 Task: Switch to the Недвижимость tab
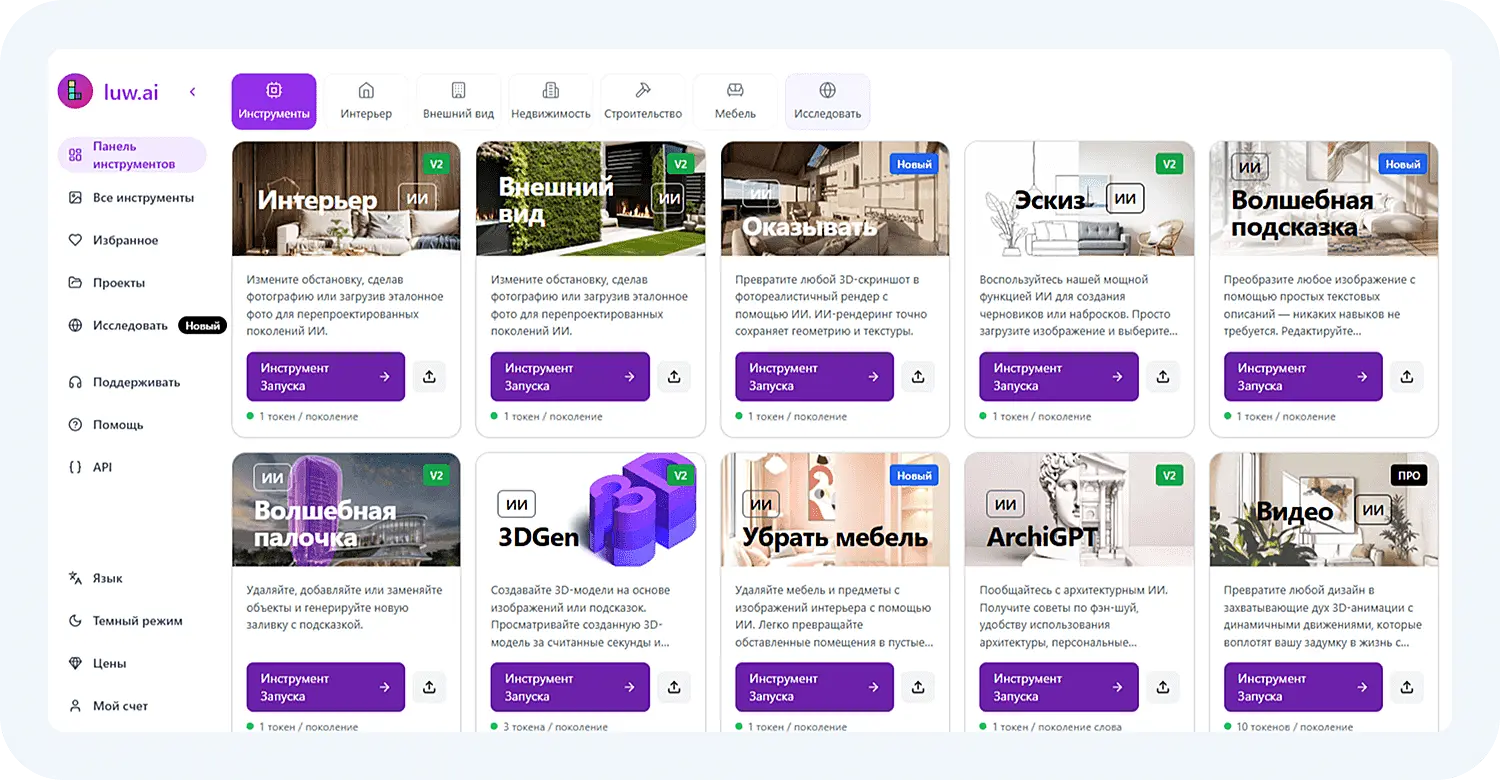pos(551,101)
